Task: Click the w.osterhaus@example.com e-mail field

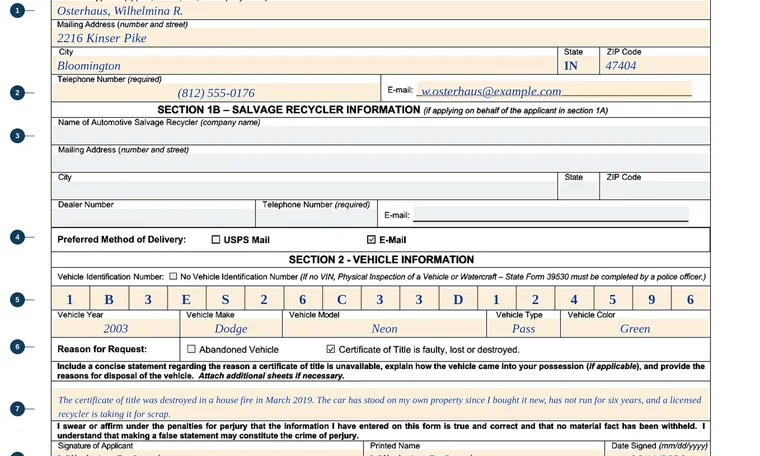Action: [x=554, y=90]
